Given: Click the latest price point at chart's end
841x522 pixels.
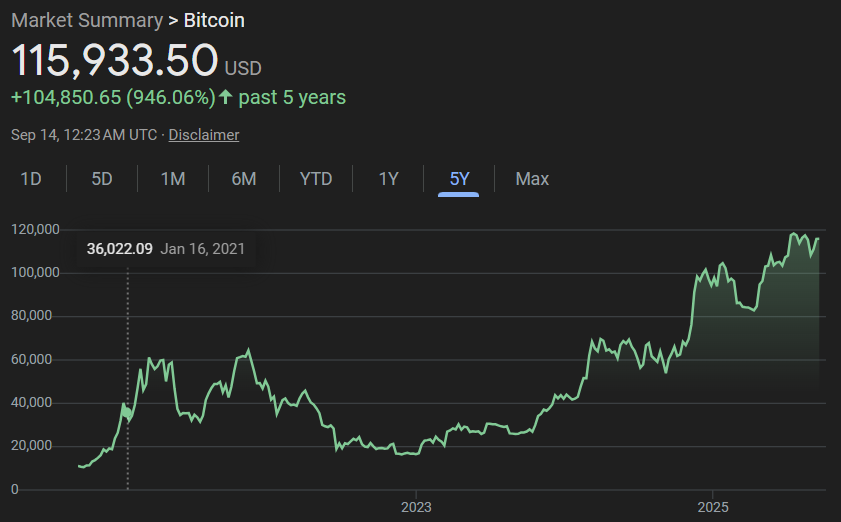Looking at the screenshot, I should coord(818,239).
